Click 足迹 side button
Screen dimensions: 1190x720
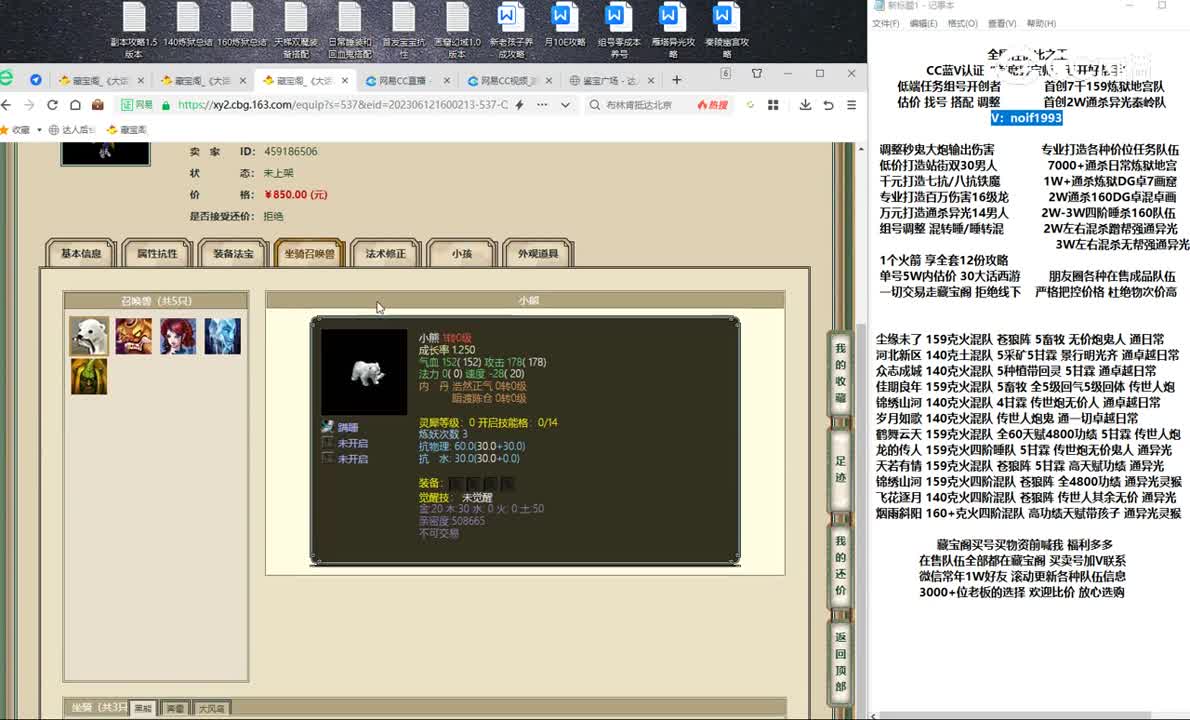click(840, 469)
